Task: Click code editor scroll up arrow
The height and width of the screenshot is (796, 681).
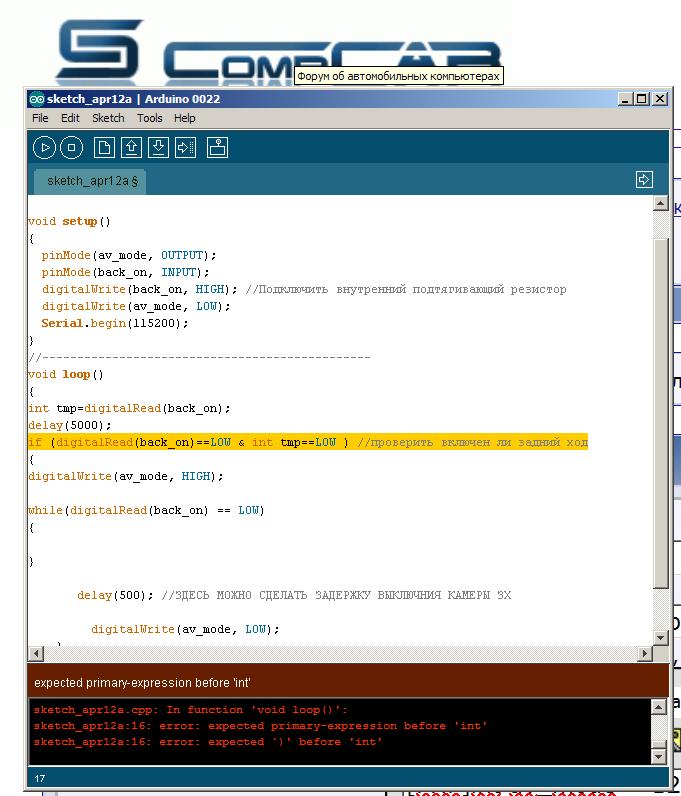Action: point(660,203)
